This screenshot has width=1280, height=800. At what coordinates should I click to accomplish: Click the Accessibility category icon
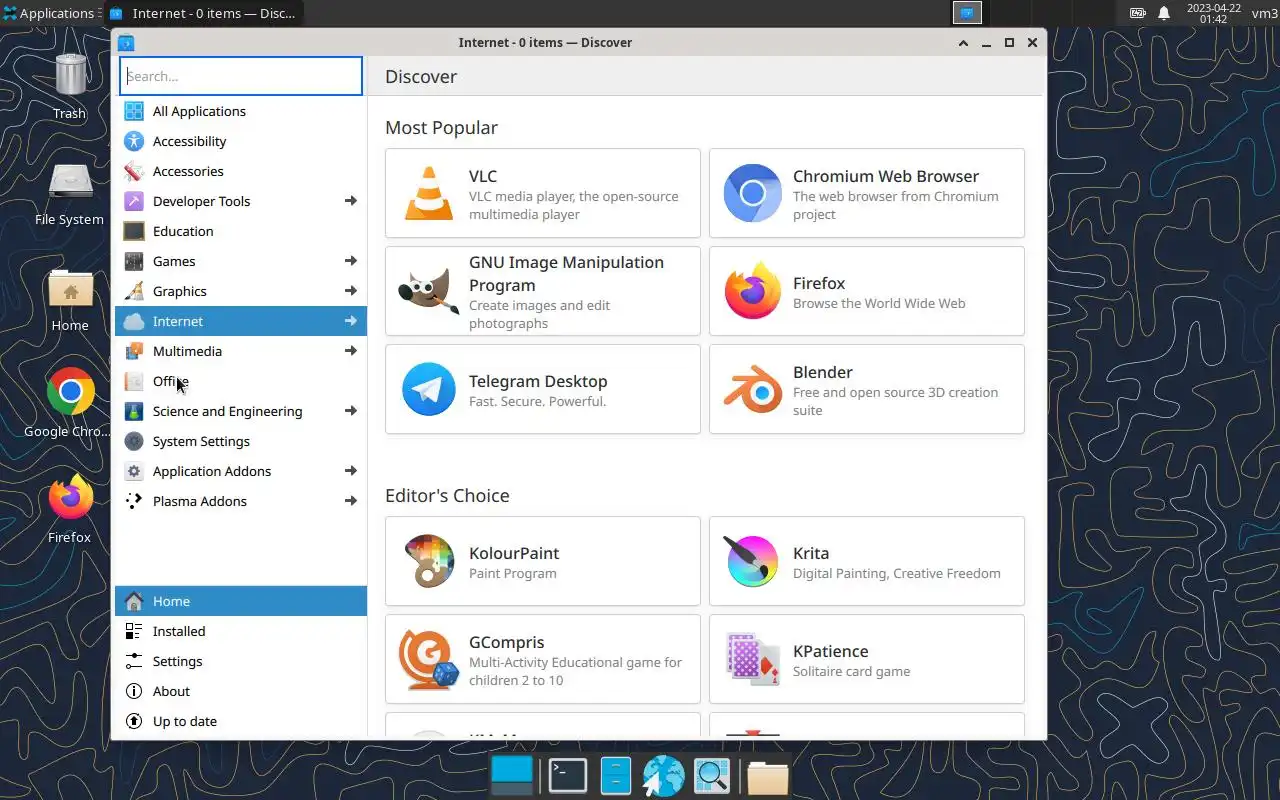coord(134,141)
